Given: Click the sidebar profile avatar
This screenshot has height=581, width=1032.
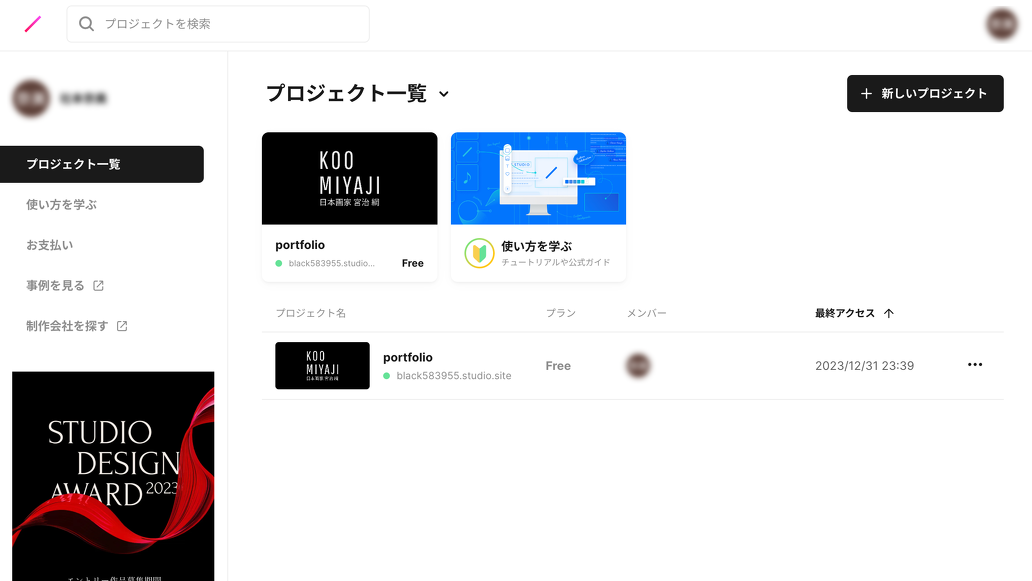Looking at the screenshot, I should tap(31, 99).
